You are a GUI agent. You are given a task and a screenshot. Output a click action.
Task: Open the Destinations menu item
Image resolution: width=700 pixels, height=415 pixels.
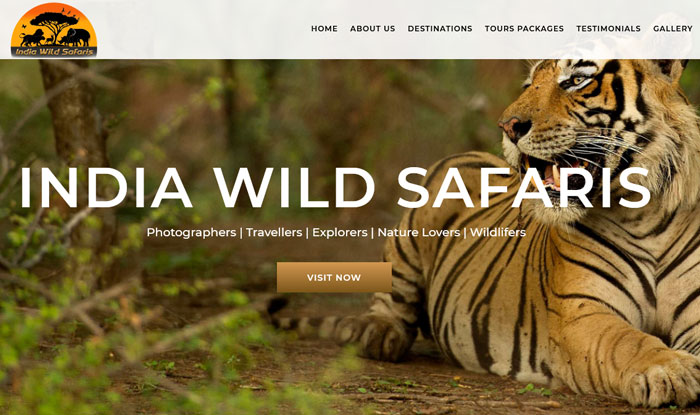click(440, 29)
